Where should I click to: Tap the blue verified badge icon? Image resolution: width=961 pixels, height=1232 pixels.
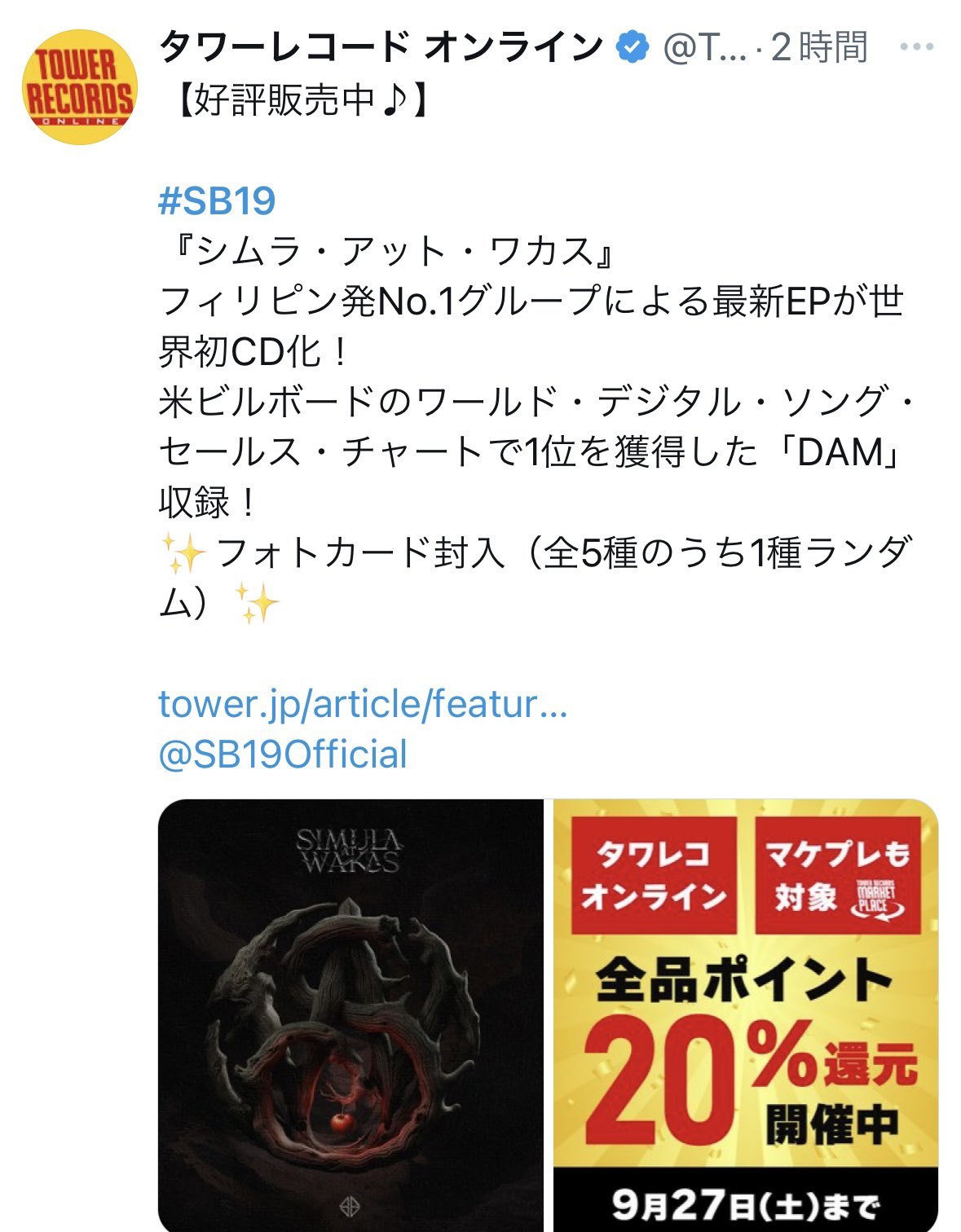click(x=633, y=47)
